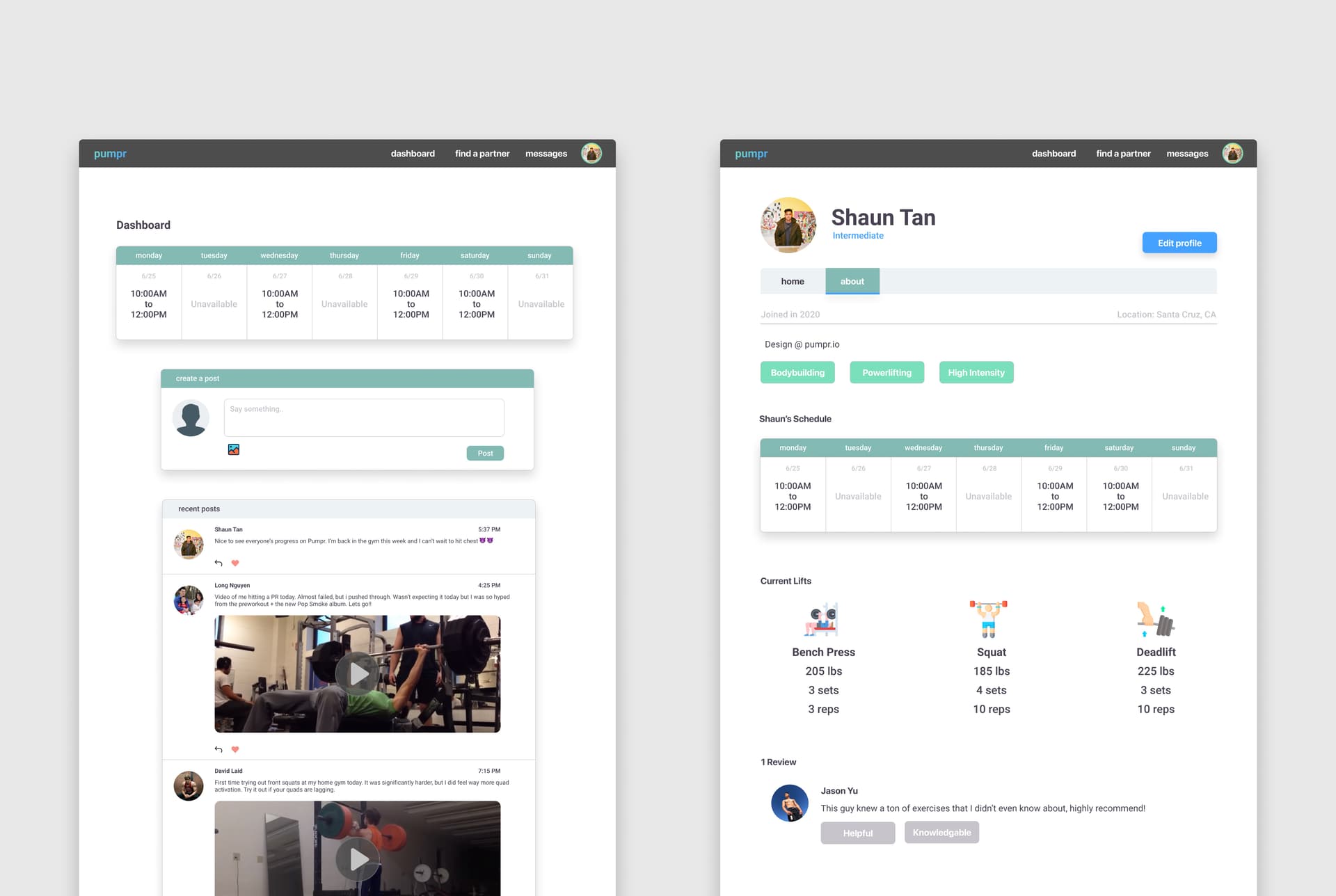Open the profile avatar in the navigation bar
The width and height of the screenshot is (1336, 896).
coord(591,153)
